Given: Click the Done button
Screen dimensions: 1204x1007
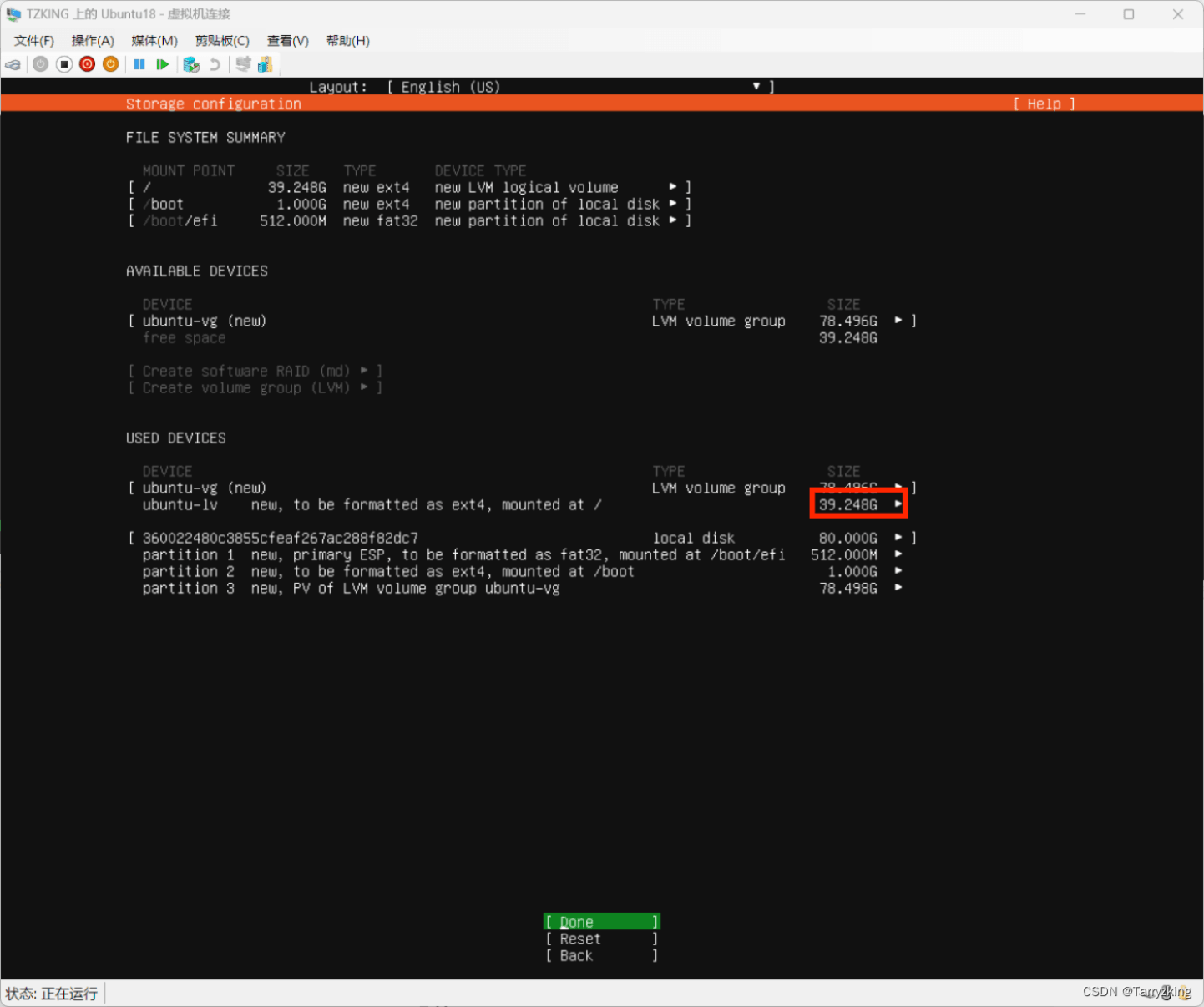Looking at the screenshot, I should [602, 922].
